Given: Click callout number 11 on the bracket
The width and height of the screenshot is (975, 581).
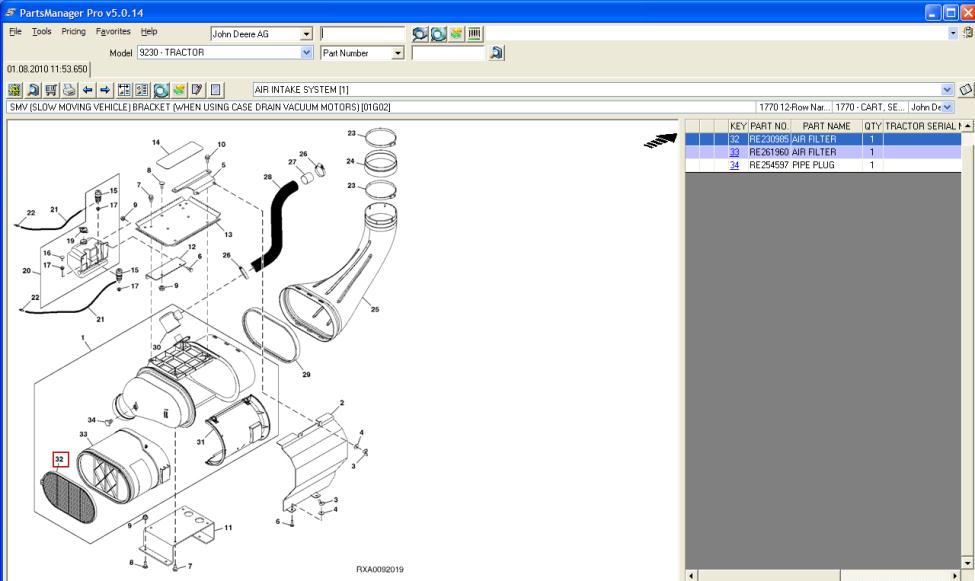Looking at the screenshot, I should tap(228, 528).
